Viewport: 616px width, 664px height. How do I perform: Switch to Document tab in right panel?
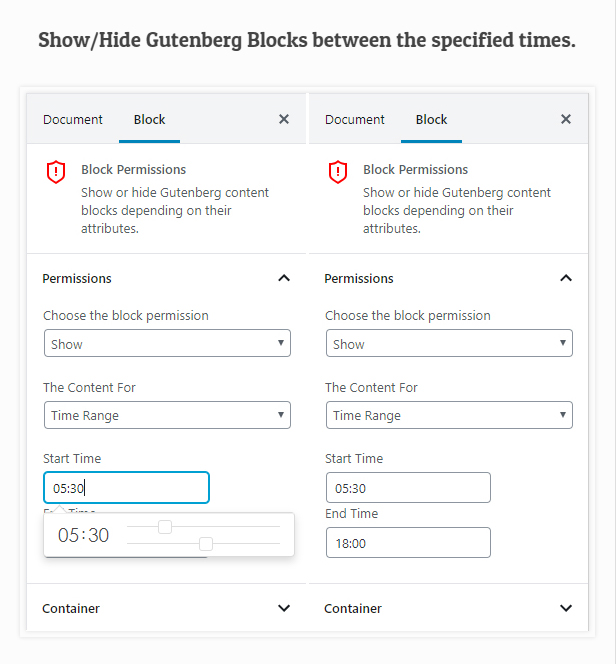(x=354, y=119)
